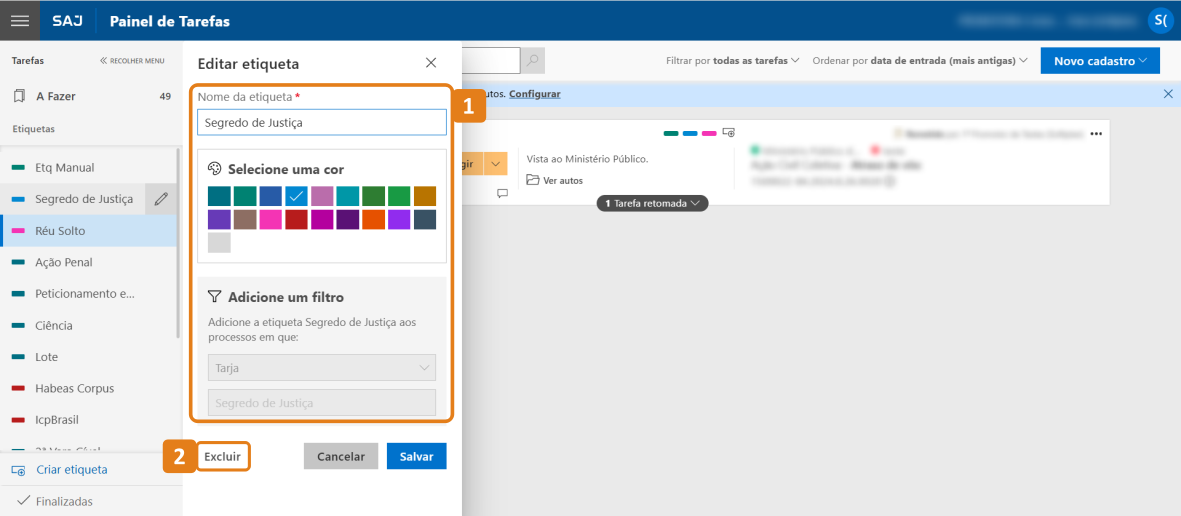
Task: Open the A Fazer task list
Action: click(x=56, y=97)
